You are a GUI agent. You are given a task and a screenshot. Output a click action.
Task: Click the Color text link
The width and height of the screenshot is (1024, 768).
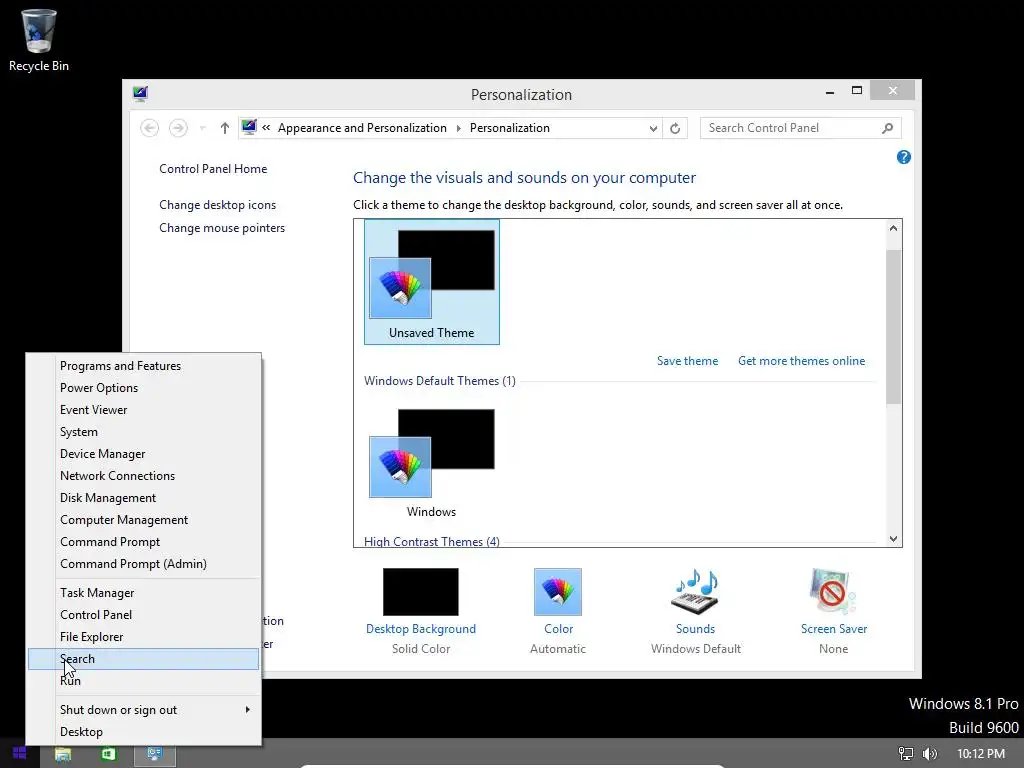tap(558, 629)
